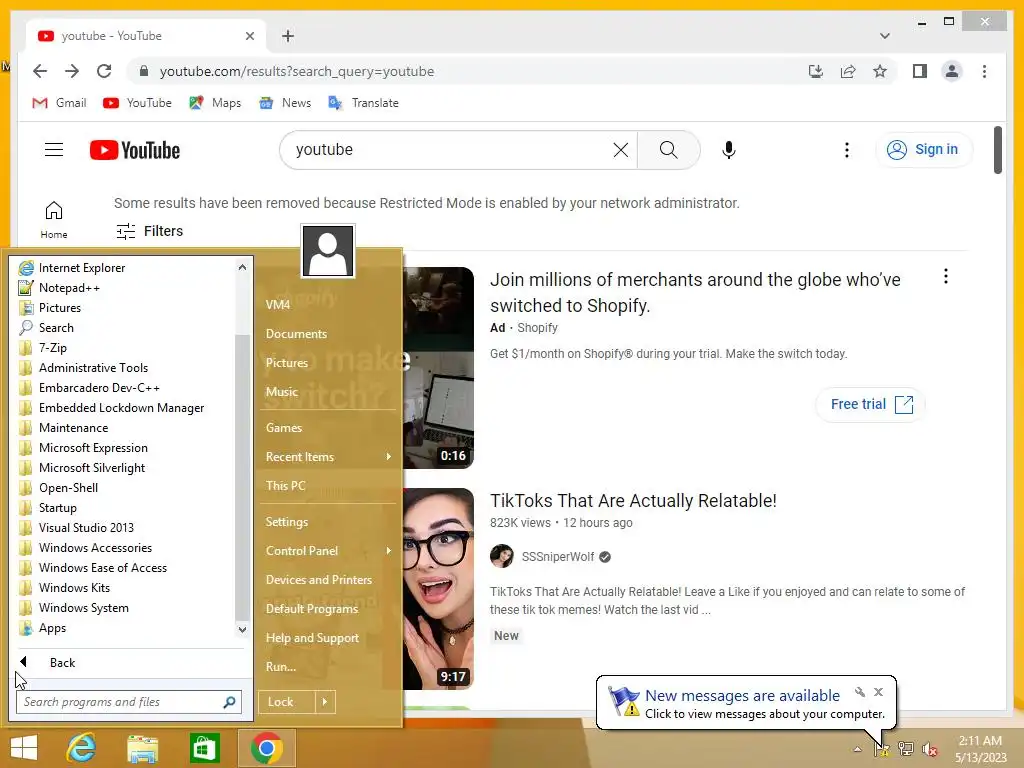Click the Sign in button
The width and height of the screenshot is (1024, 768).
click(x=923, y=150)
